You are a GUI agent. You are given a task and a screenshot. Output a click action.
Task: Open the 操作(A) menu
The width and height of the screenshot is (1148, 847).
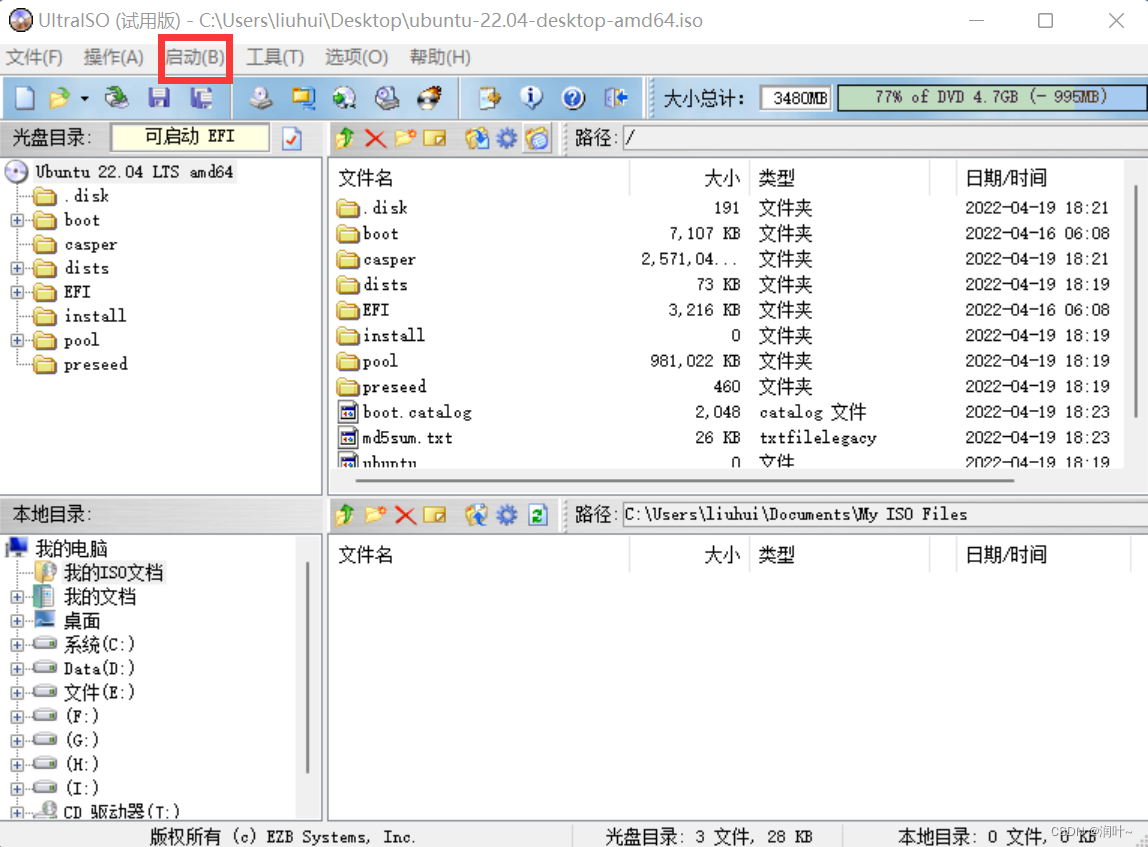[x=113, y=57]
